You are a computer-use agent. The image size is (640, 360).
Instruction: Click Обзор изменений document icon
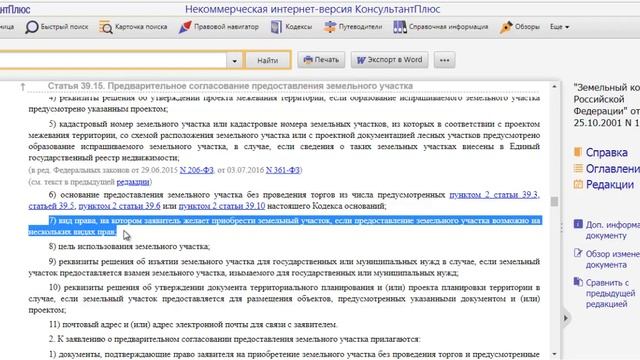pos(578,253)
